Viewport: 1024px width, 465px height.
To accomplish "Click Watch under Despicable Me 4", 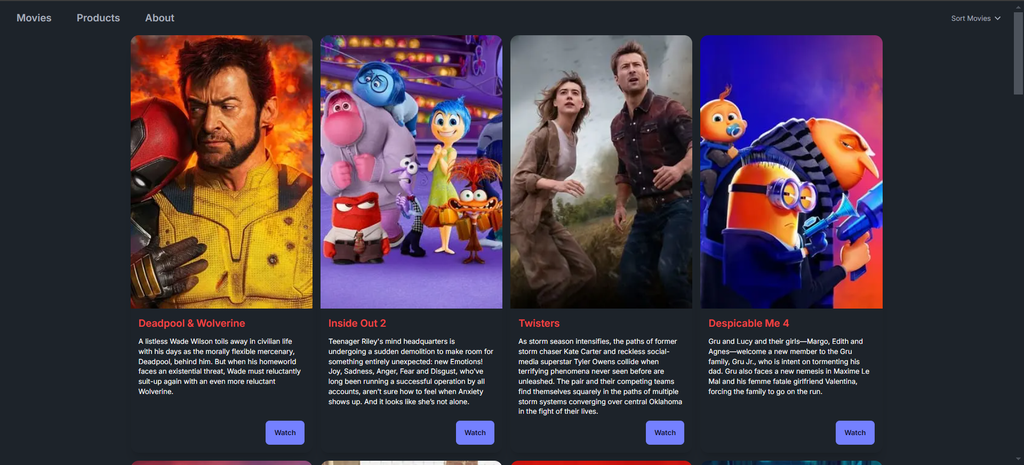I will [x=855, y=432].
